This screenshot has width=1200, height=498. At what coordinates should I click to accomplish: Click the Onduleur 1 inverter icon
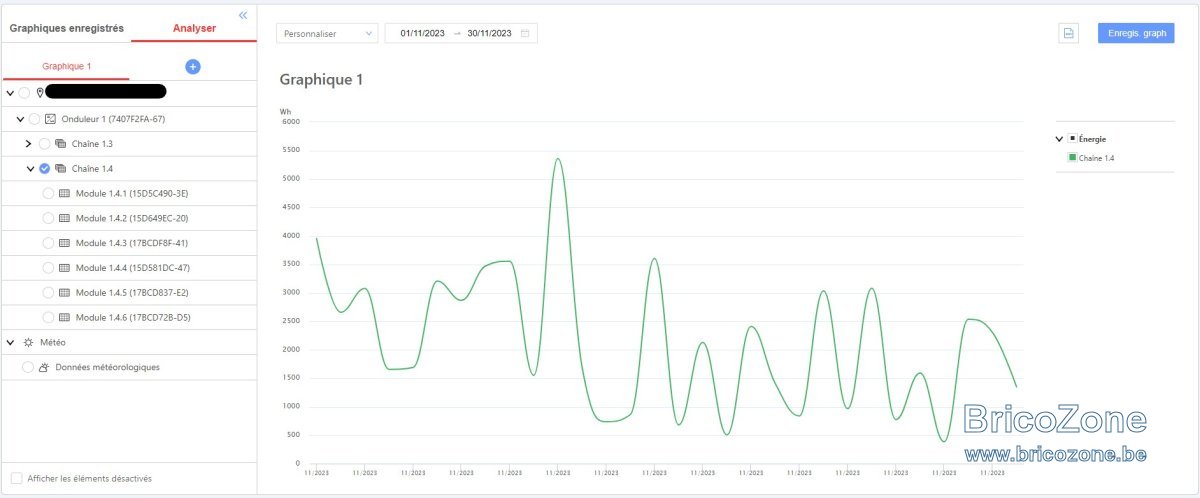point(51,119)
